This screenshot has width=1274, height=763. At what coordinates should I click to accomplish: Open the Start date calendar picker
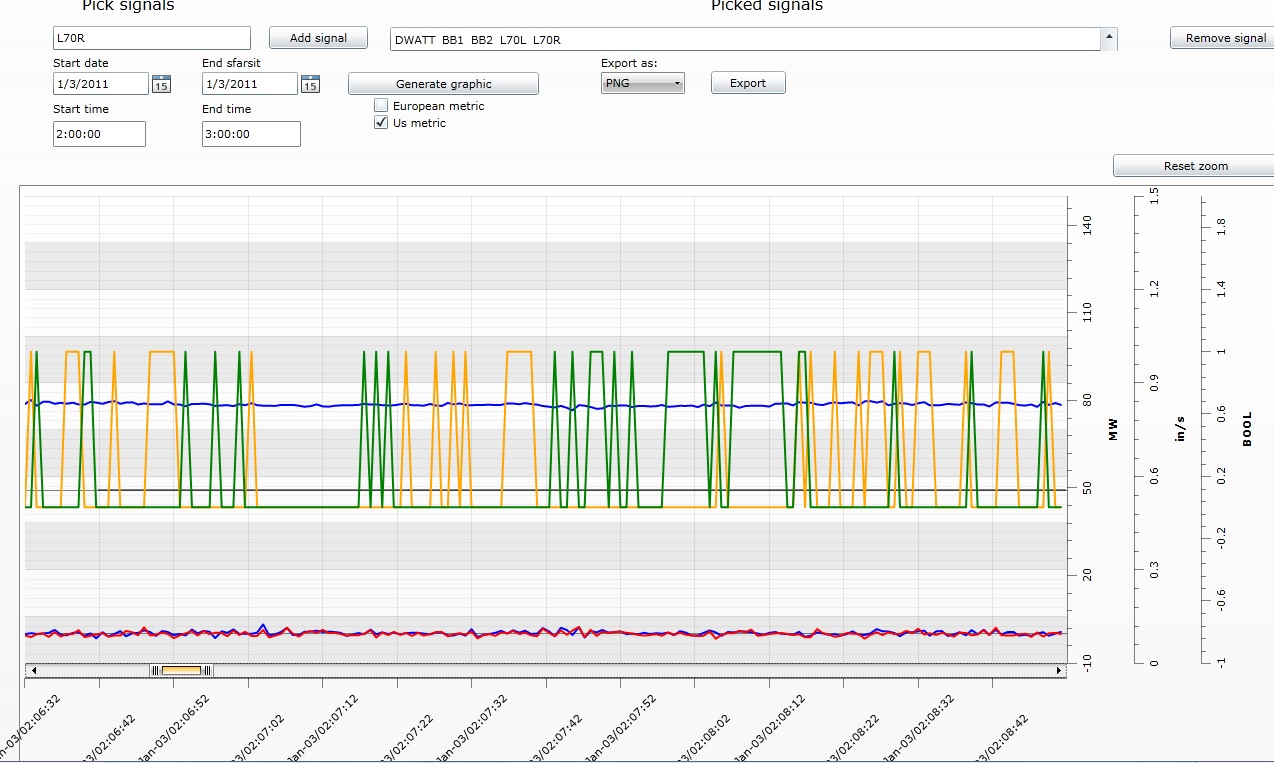161,84
